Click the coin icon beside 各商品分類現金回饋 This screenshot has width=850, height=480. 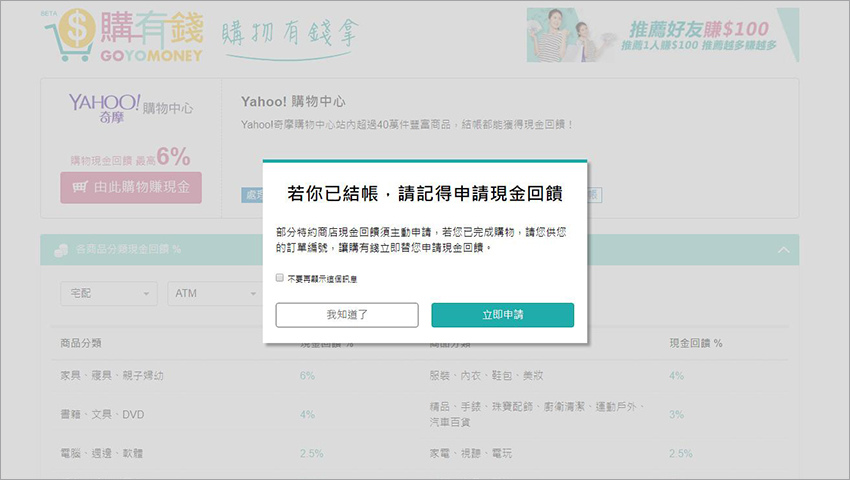pyautogui.click(x=61, y=250)
